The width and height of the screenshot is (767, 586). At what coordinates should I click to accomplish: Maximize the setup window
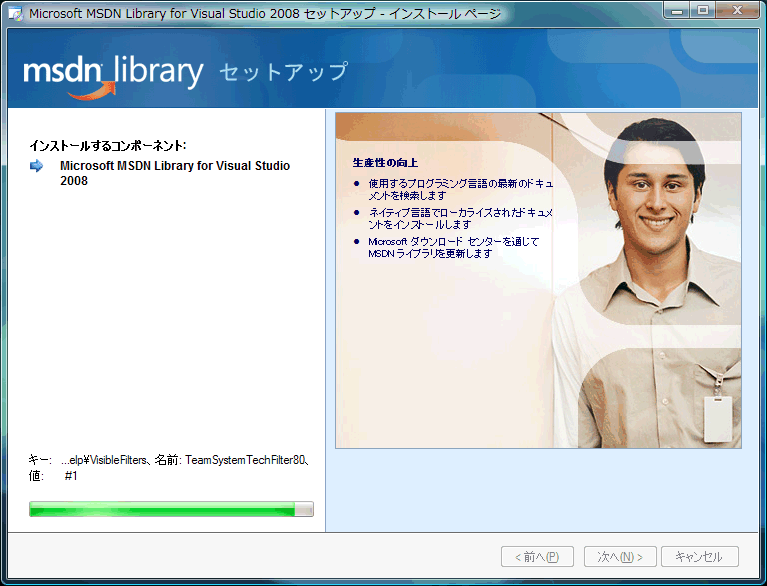[702, 10]
